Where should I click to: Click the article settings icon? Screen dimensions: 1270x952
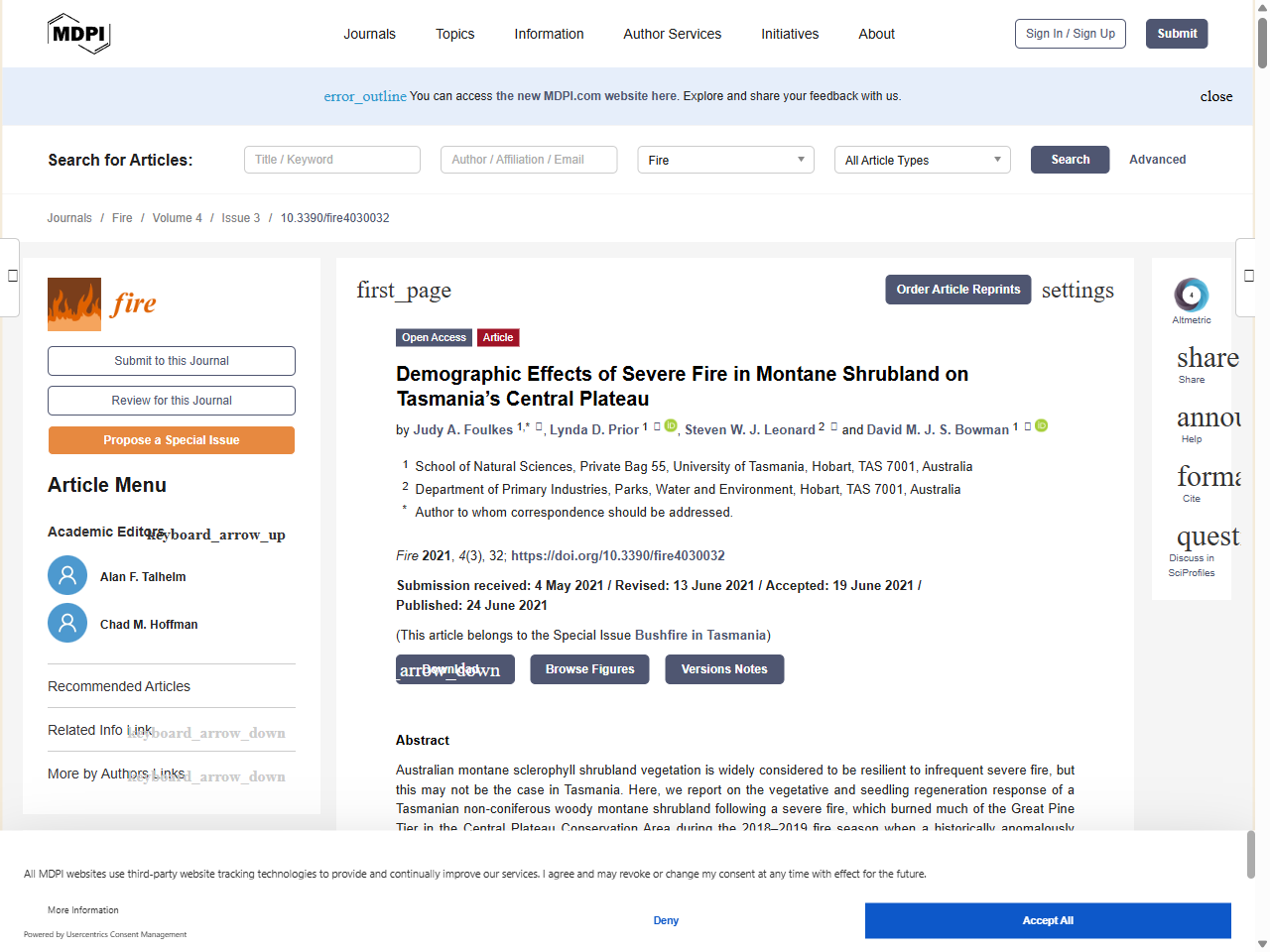(x=1077, y=290)
